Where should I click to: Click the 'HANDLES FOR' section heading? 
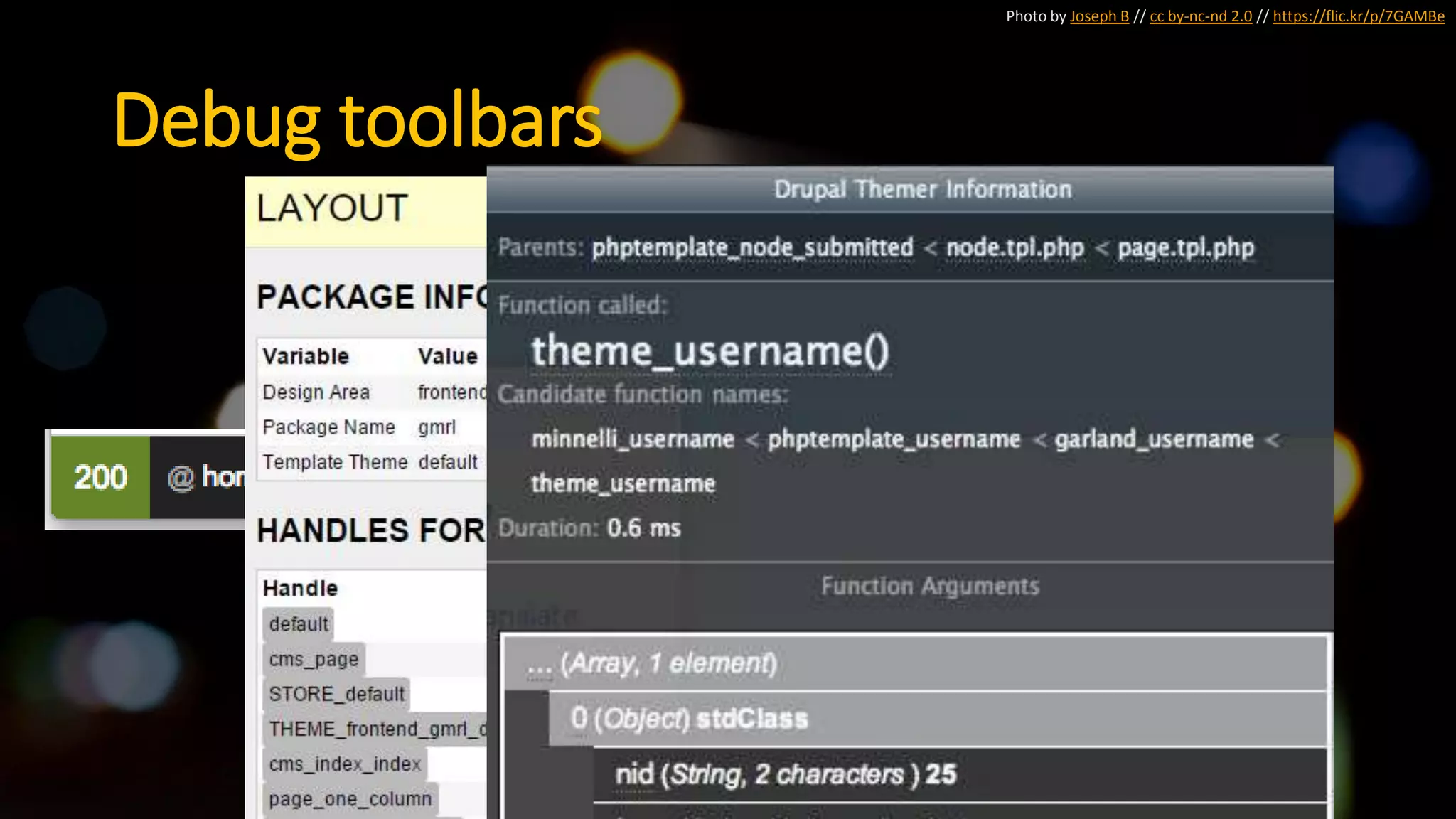pyautogui.click(x=370, y=531)
